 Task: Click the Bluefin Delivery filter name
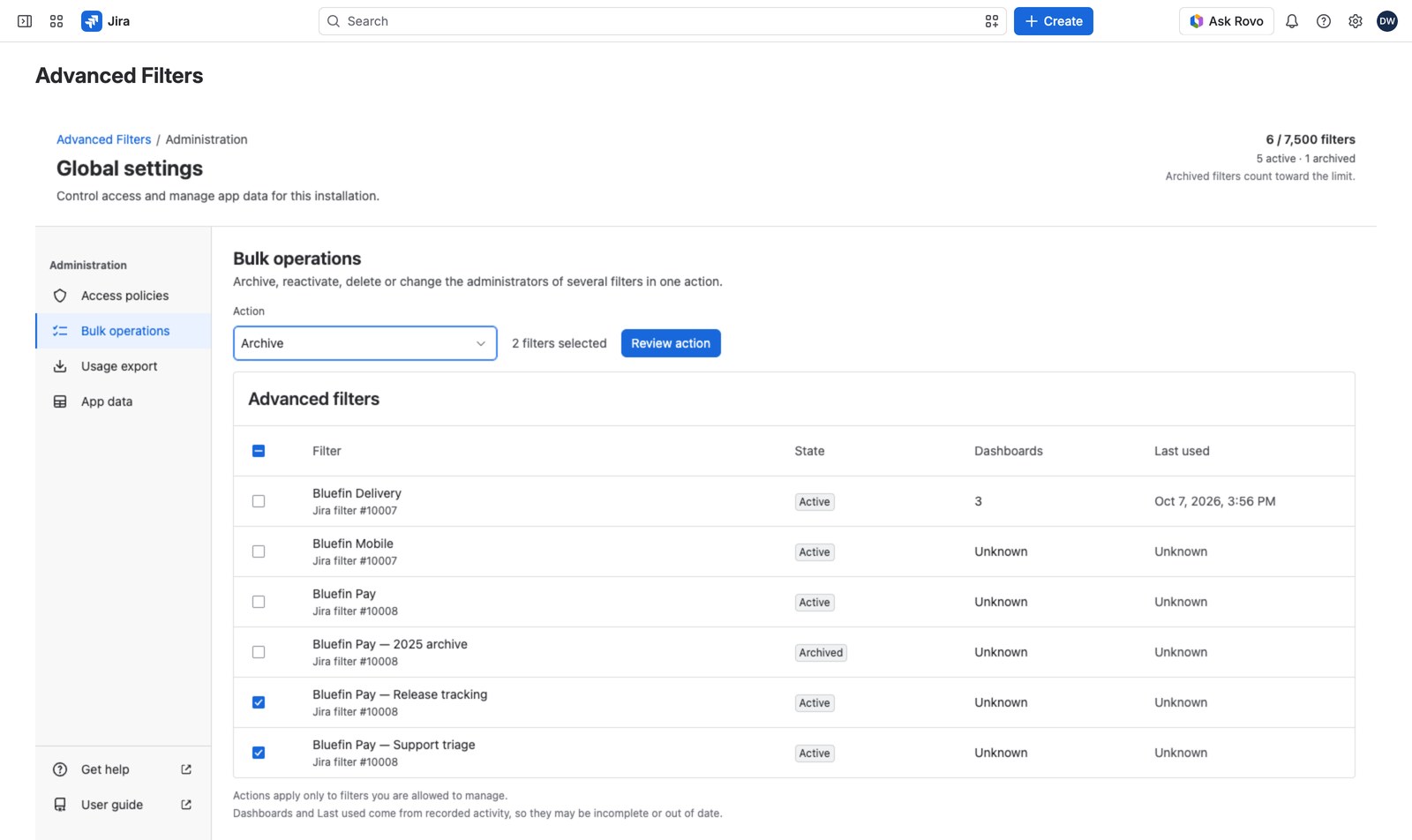[x=357, y=493]
